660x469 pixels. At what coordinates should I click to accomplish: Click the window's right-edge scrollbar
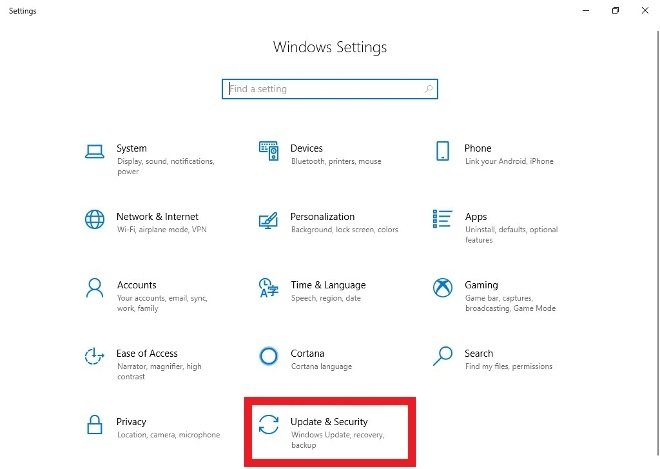657,244
